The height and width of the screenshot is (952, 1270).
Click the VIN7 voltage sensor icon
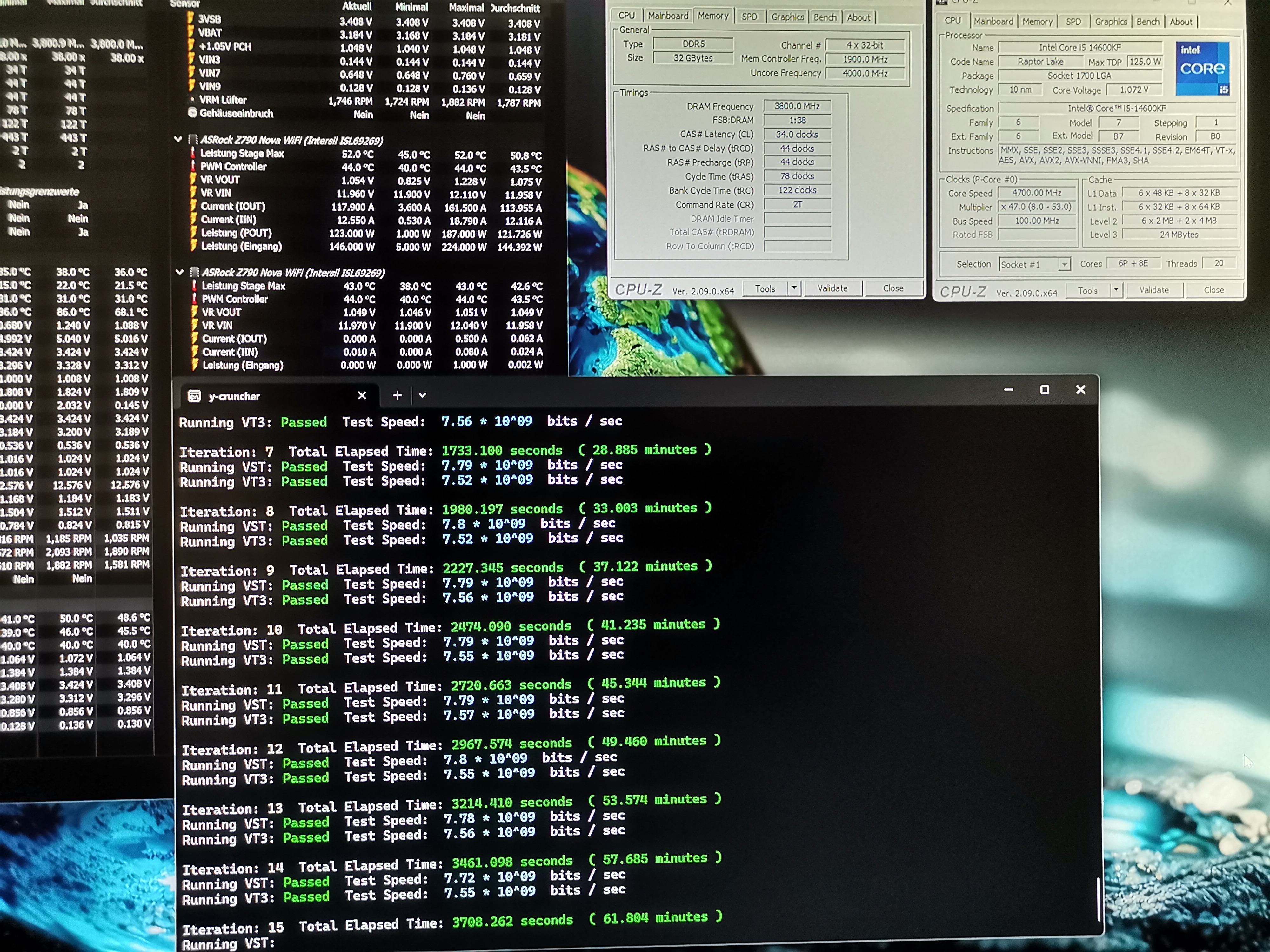(x=190, y=72)
